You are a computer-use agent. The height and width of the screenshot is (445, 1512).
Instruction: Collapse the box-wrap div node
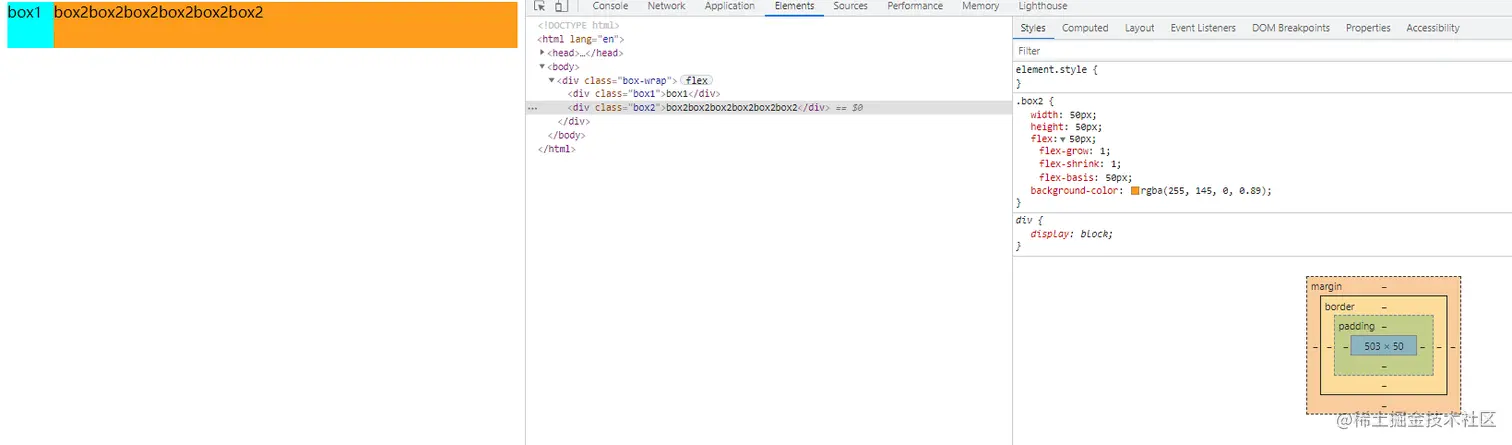(x=551, y=80)
